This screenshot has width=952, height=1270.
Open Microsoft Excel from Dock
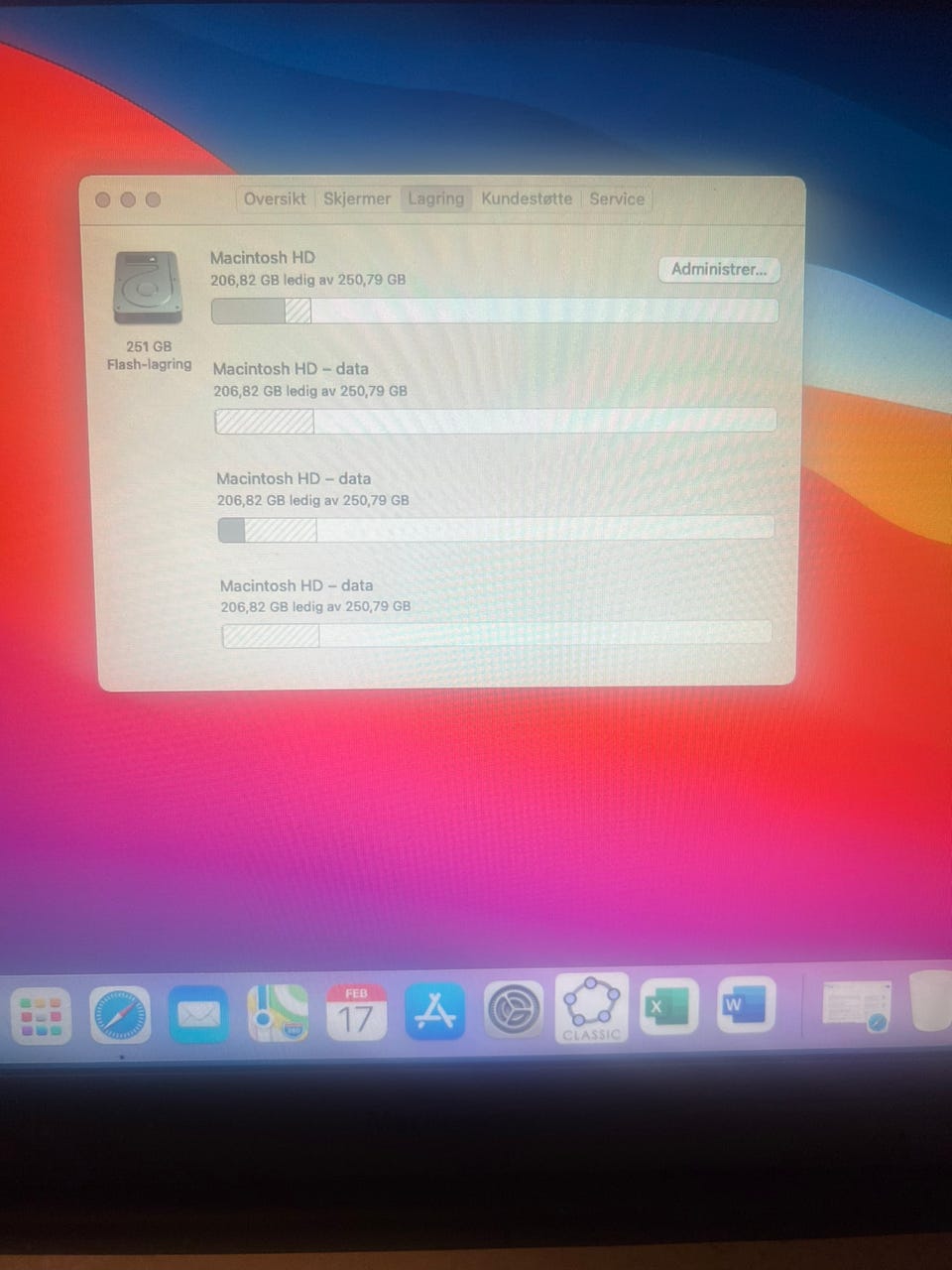(669, 1006)
